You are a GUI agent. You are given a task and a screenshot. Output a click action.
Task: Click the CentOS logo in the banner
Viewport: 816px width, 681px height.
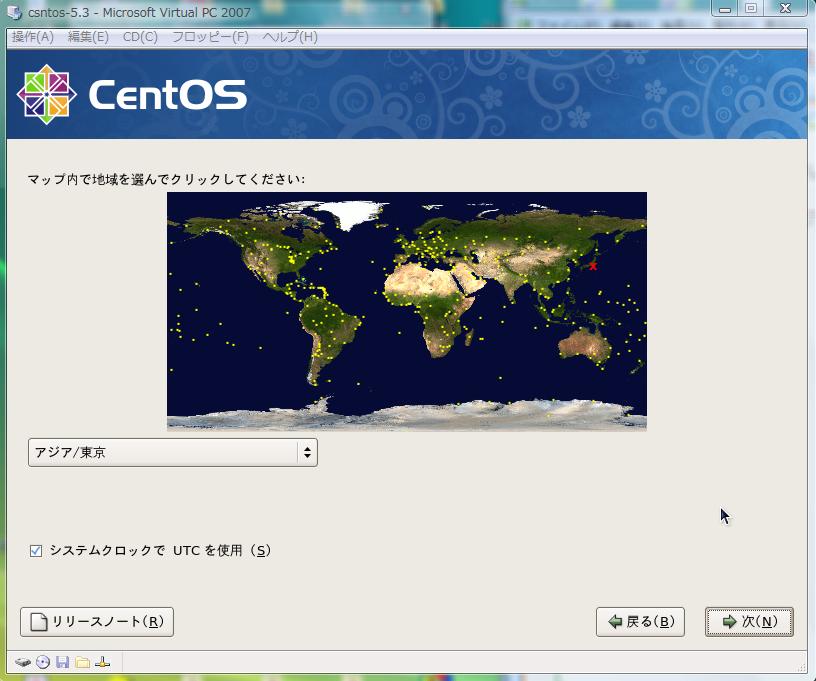point(131,95)
